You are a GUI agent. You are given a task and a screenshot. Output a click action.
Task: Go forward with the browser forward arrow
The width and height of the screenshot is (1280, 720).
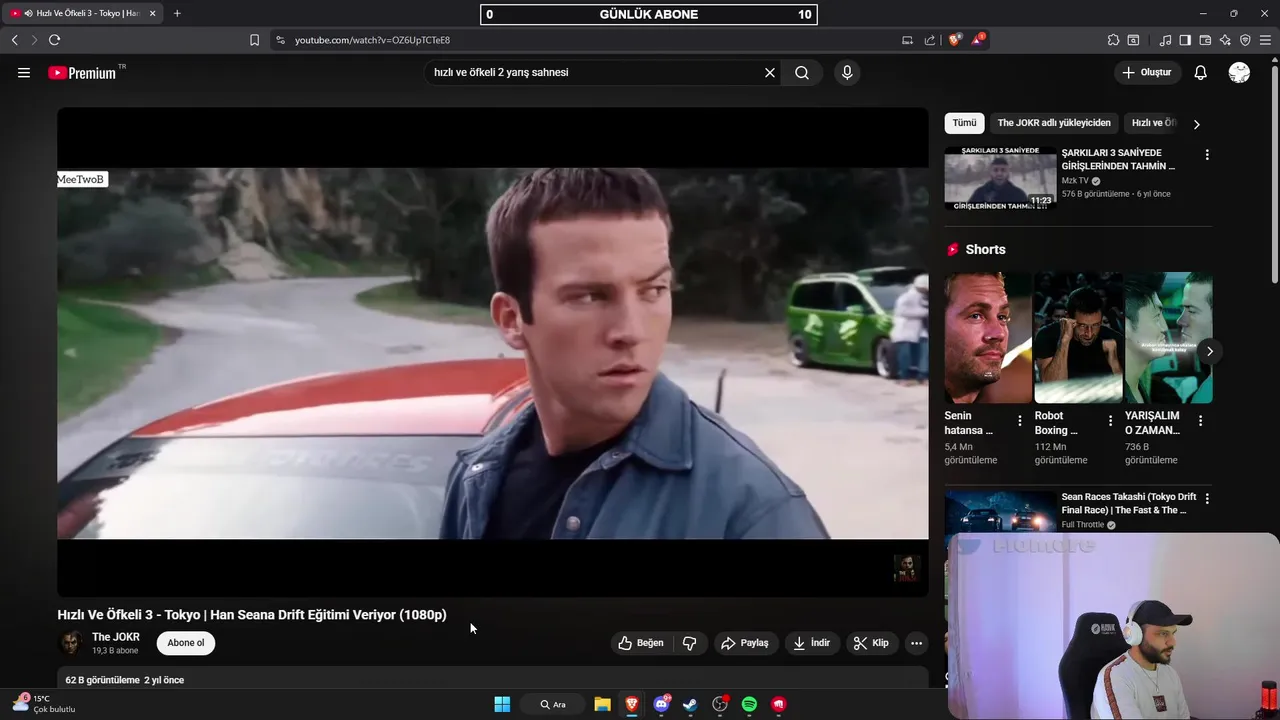click(34, 40)
